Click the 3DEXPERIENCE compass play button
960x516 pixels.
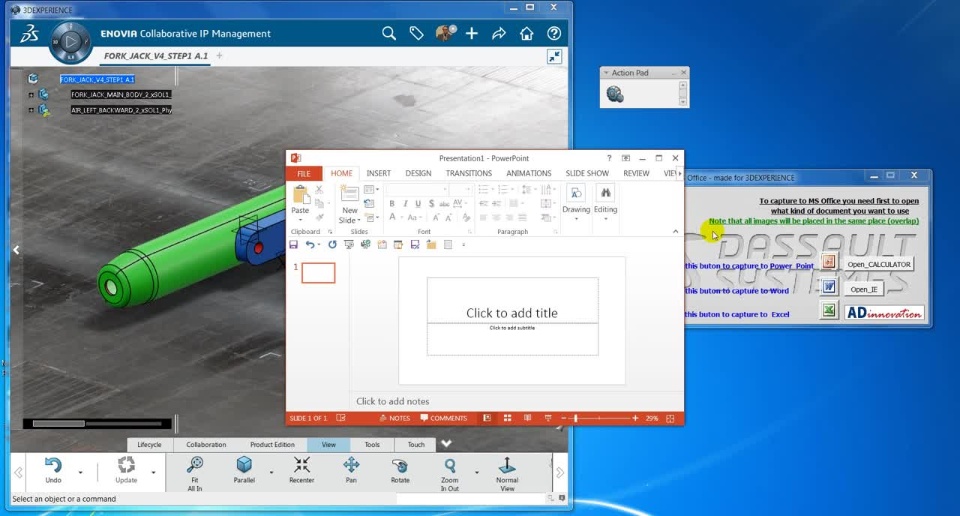70,42
